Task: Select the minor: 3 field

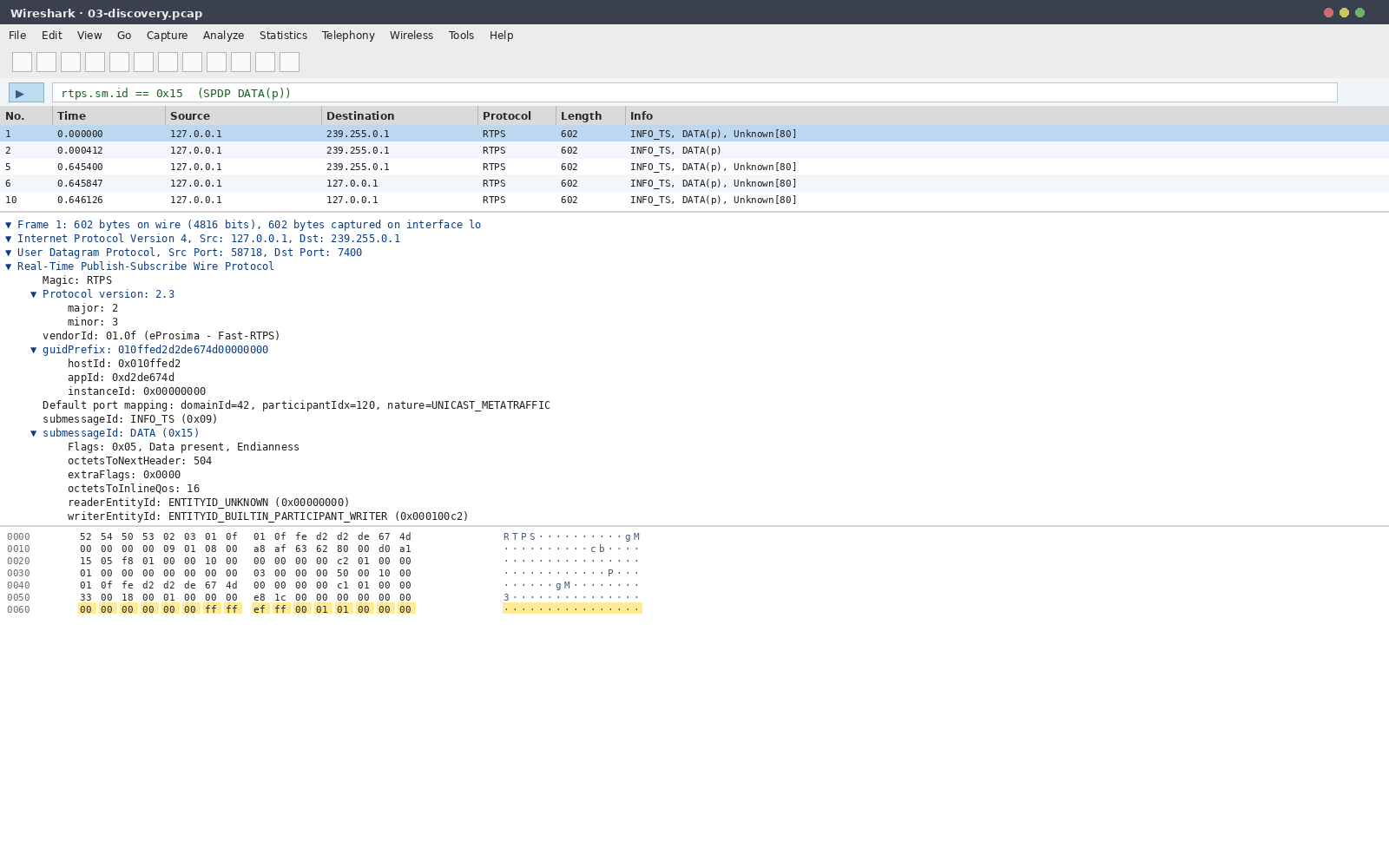Action: [93, 322]
